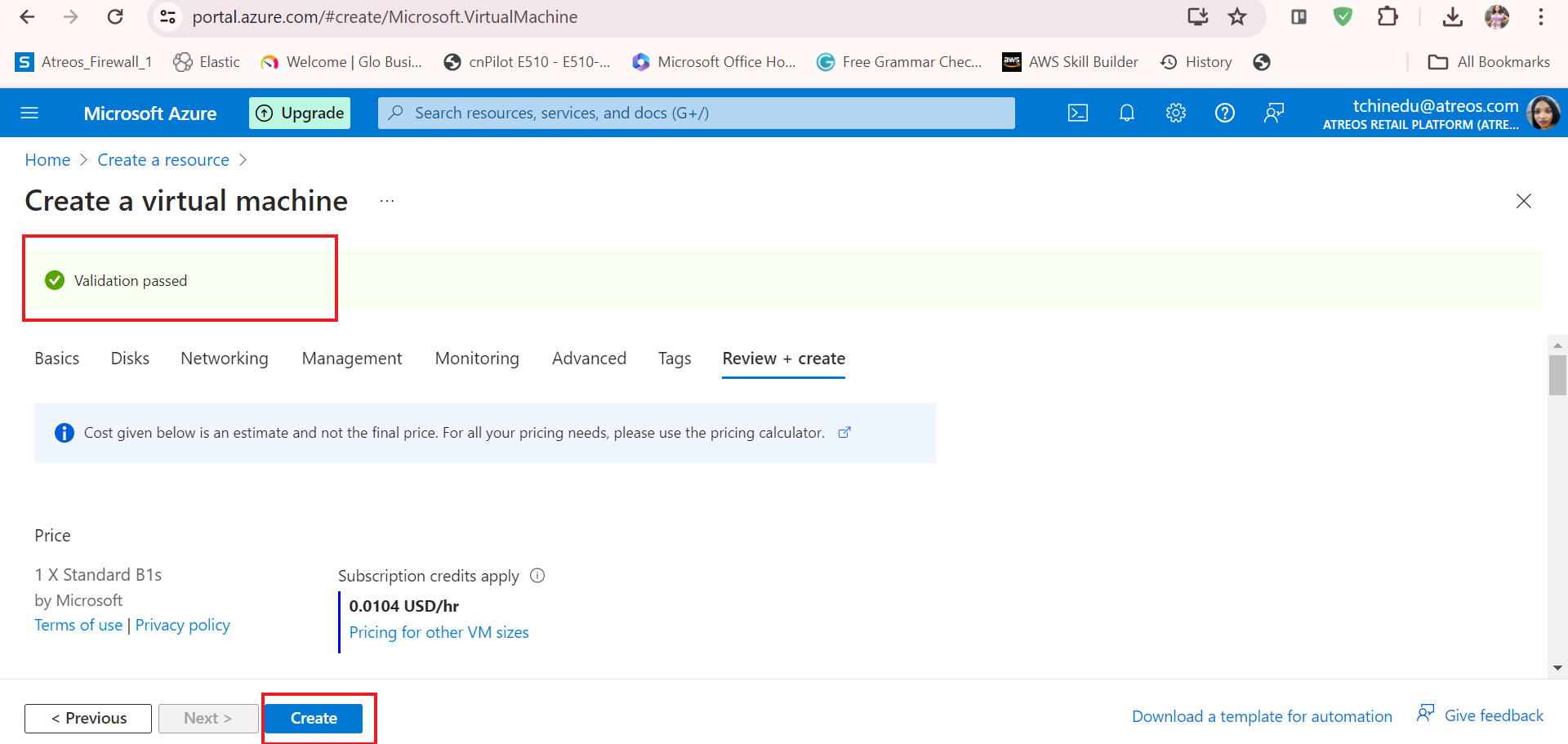This screenshot has width=1568, height=744.
Task: Switch to the Advanced tab
Action: click(x=589, y=359)
